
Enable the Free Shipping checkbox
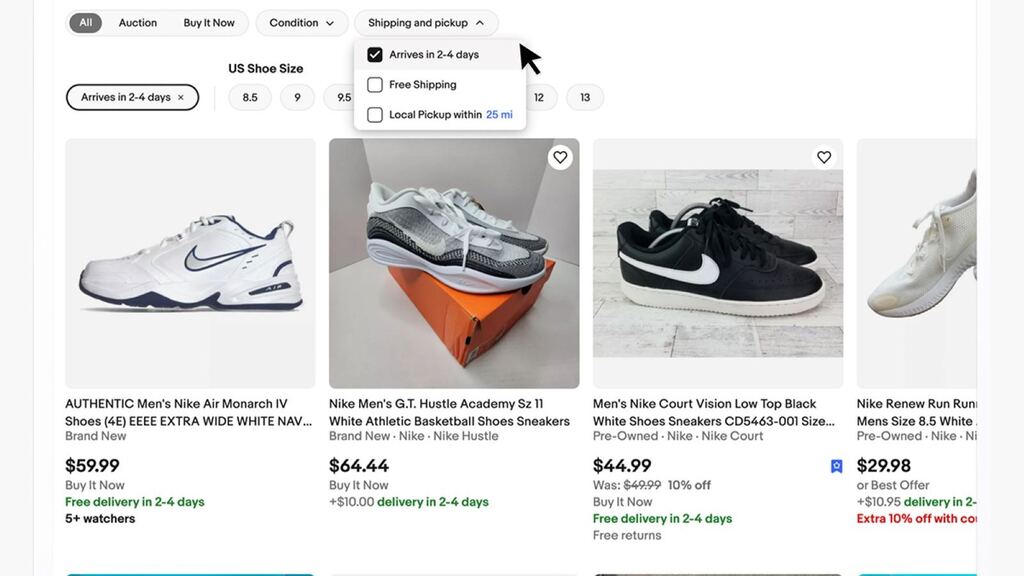pos(375,85)
